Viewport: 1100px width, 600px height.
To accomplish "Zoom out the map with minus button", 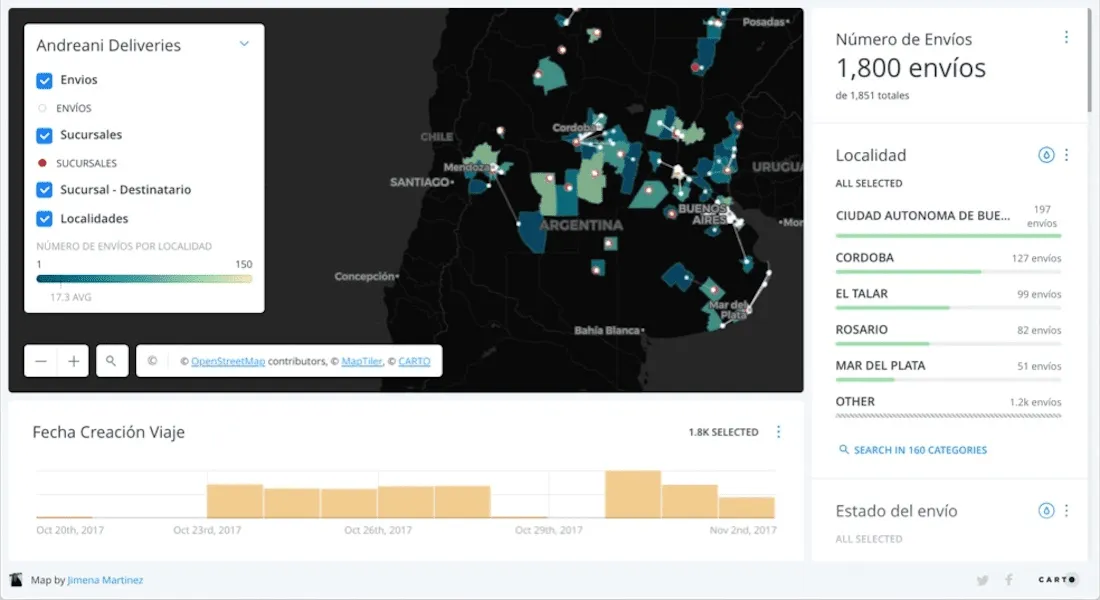I will pos(41,361).
